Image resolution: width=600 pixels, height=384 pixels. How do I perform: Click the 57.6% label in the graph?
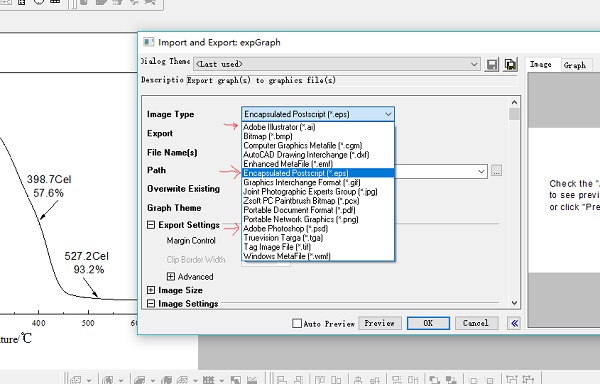tap(48, 193)
